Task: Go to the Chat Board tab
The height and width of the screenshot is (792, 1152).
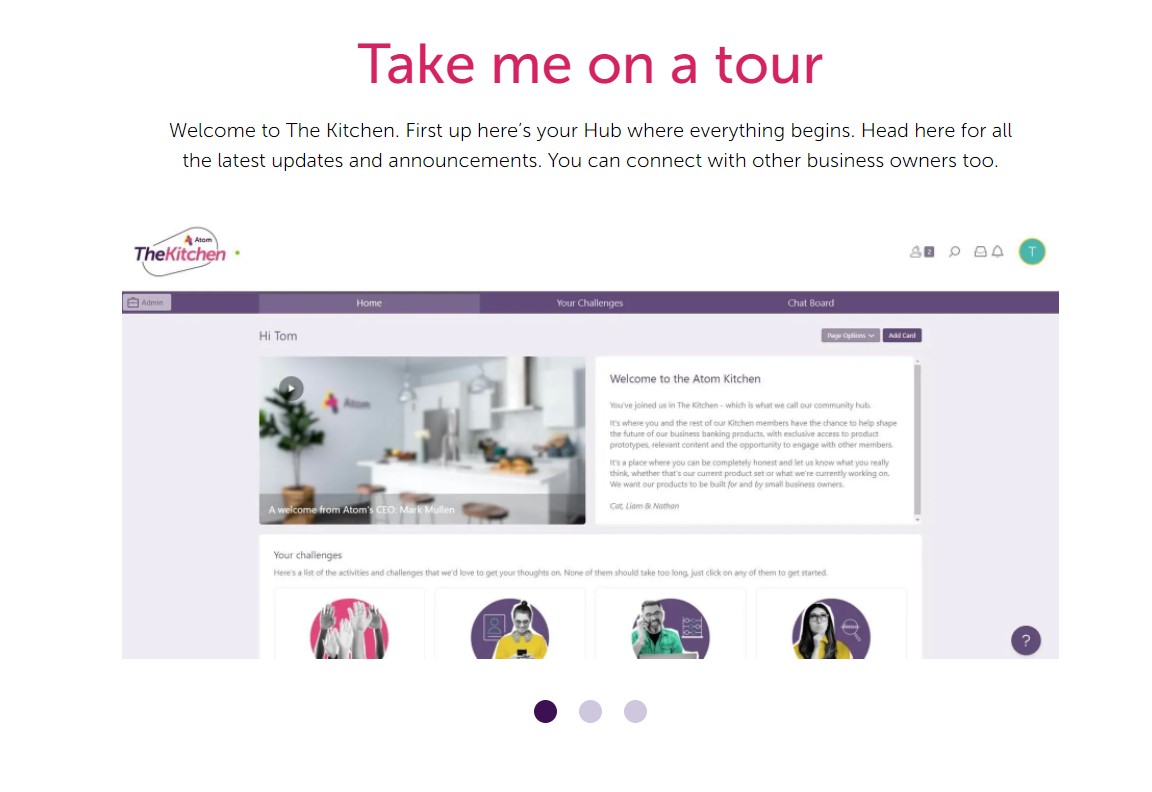Action: click(811, 303)
